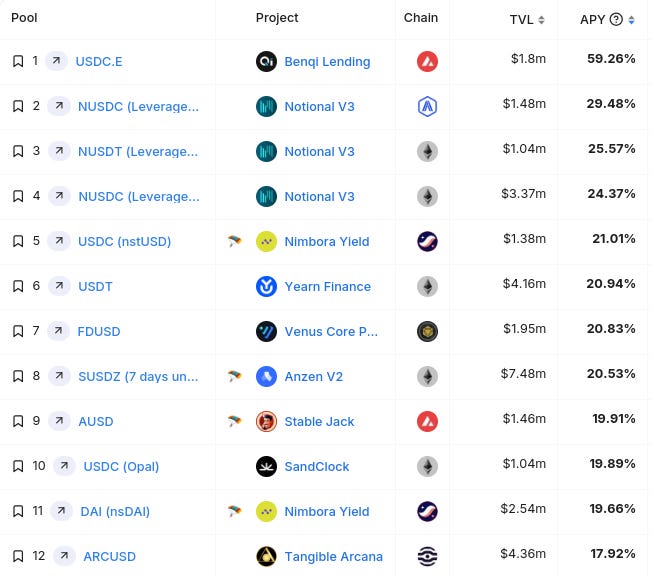Screen dimensions: 651x576
Task: Open the AUSD pool link
Action: (96, 422)
